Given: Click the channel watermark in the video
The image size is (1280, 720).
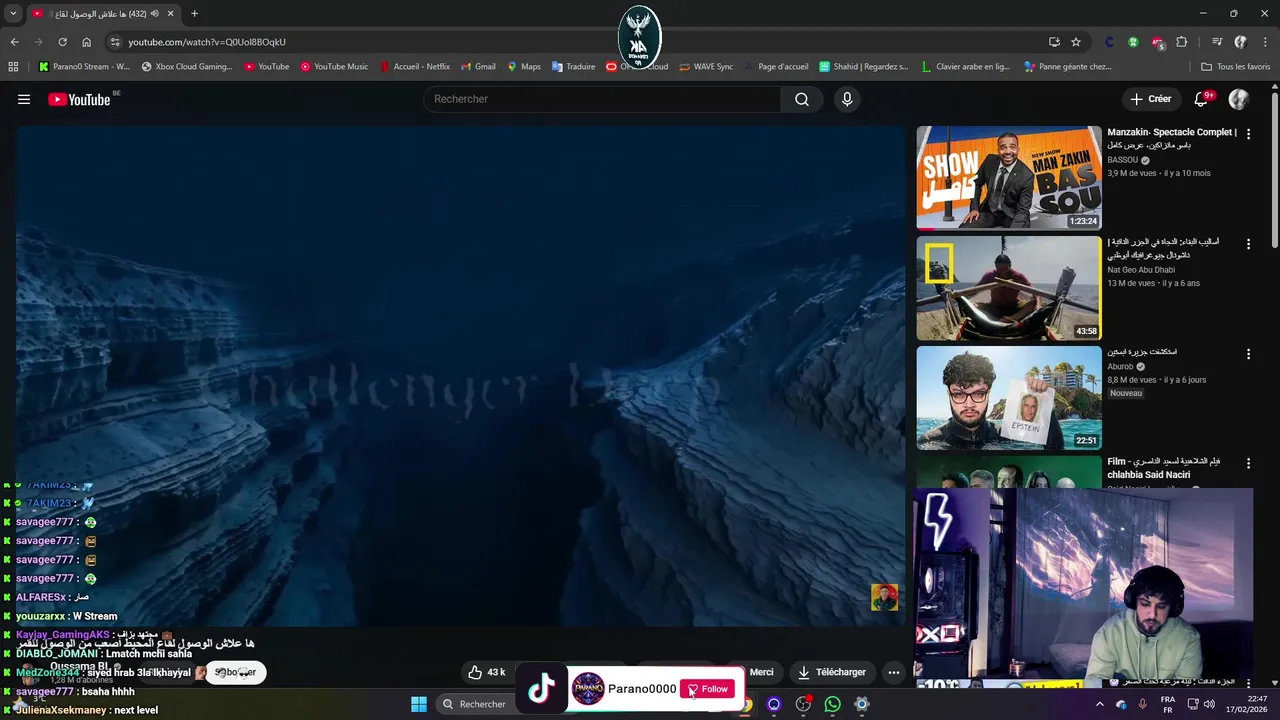Looking at the screenshot, I should pos(884,597).
